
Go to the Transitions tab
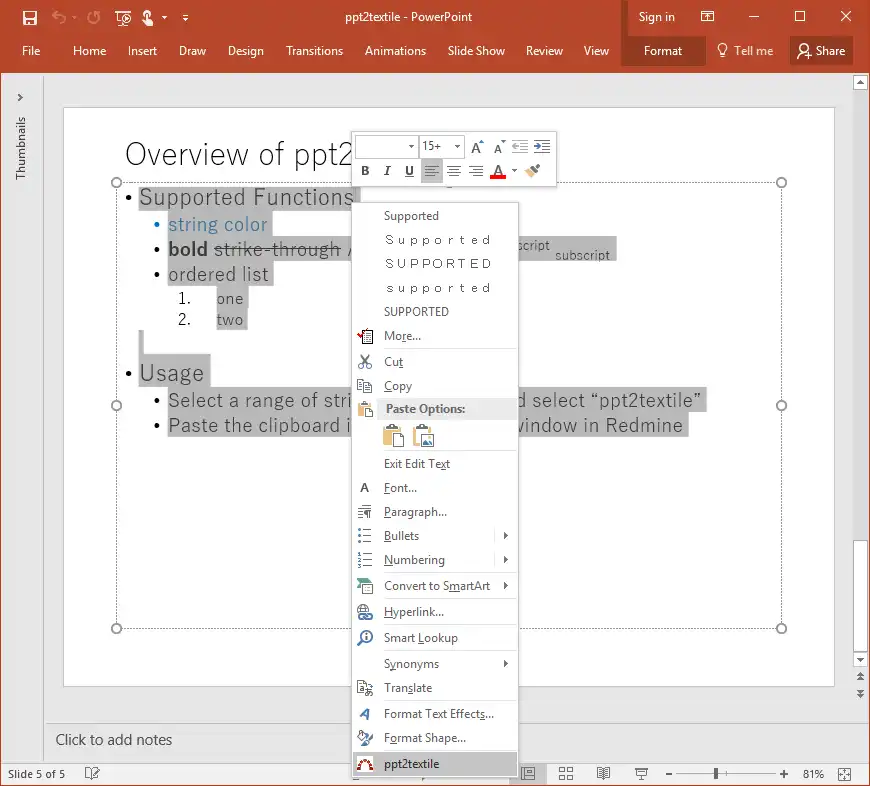tap(315, 50)
